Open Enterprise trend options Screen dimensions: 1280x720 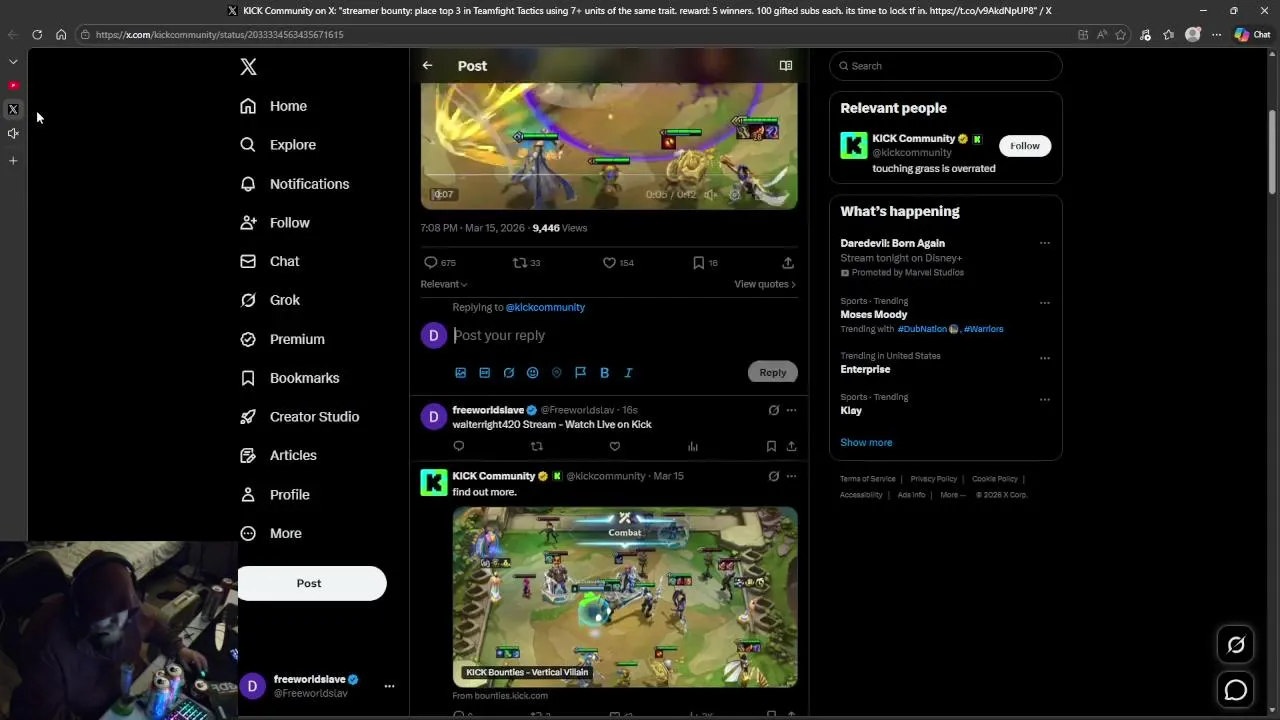[x=1045, y=358]
